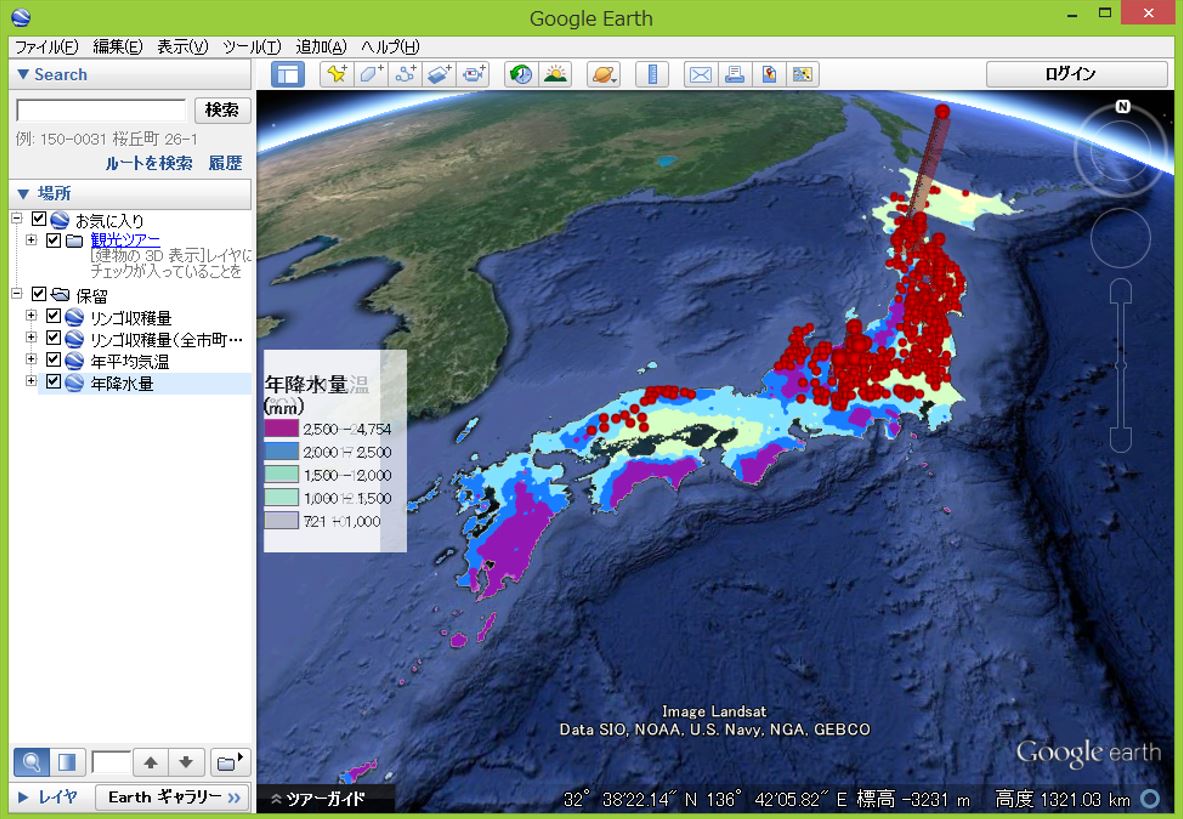1183x819 pixels.
Task: Open the ツール(T) menu
Action: coord(252,47)
